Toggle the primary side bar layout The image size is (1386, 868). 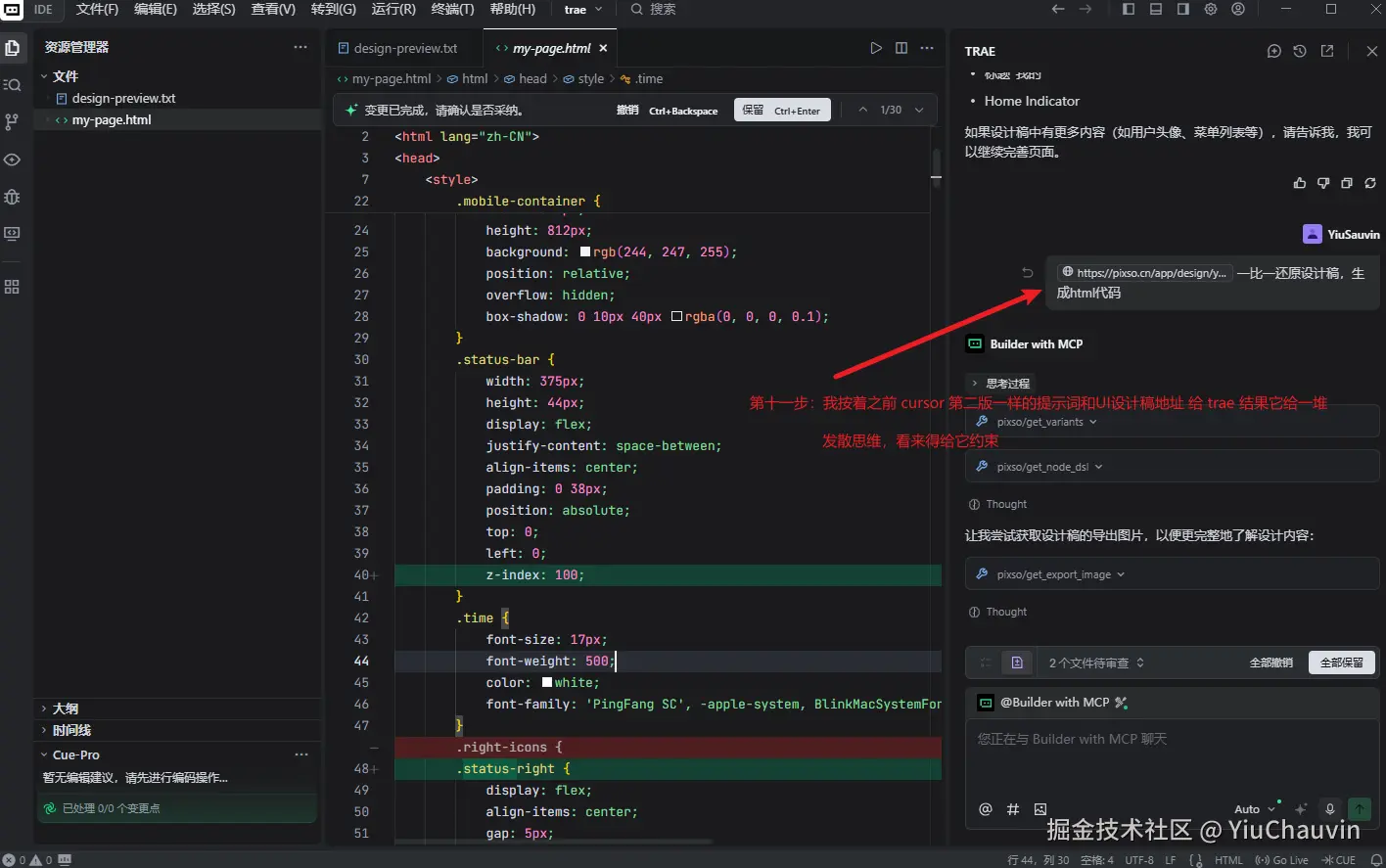[1129, 9]
